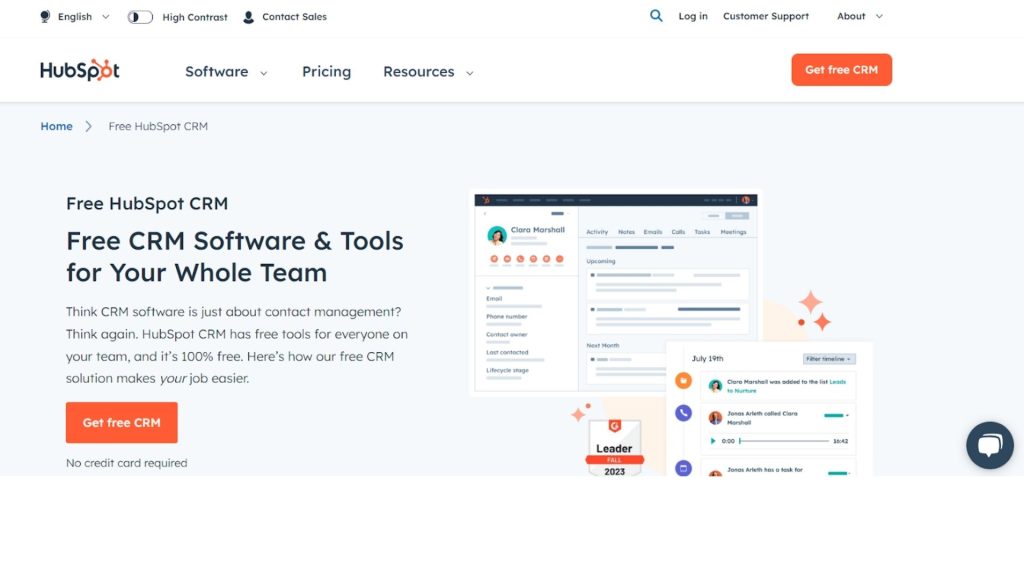Screen dimensions: 1024x576
Task: Open the Pricing menu item
Action: pyautogui.click(x=327, y=72)
